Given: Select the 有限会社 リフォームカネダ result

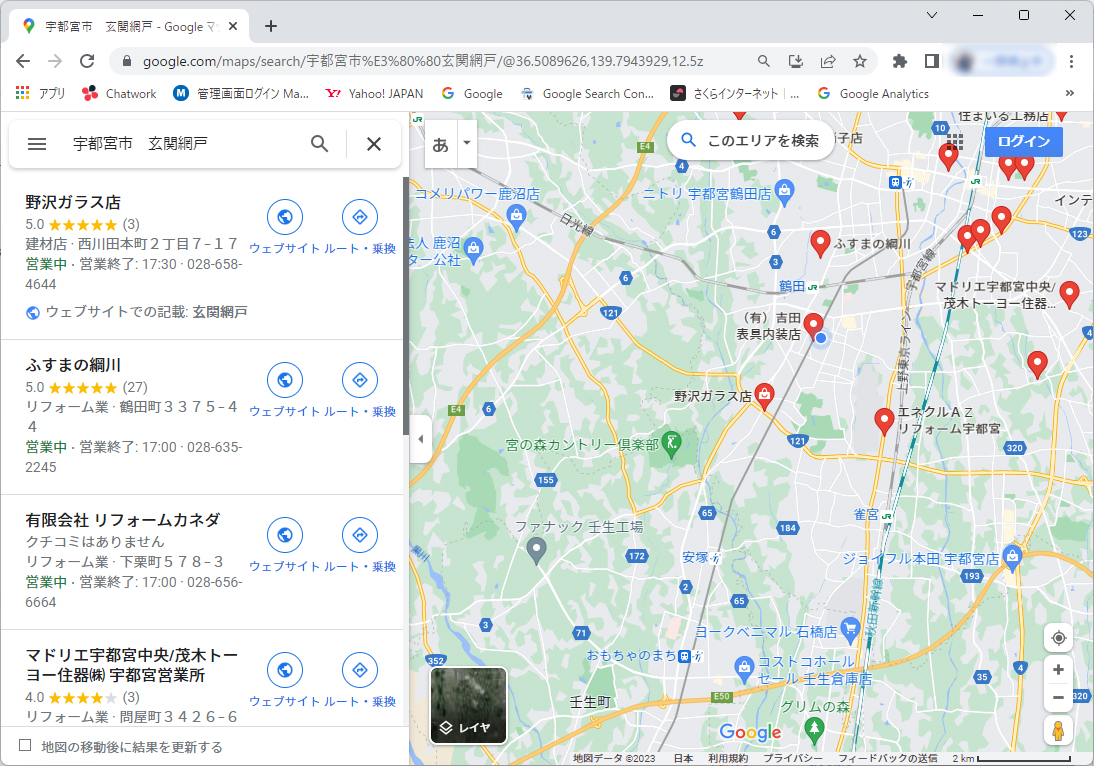Looking at the screenshot, I should tap(122, 520).
